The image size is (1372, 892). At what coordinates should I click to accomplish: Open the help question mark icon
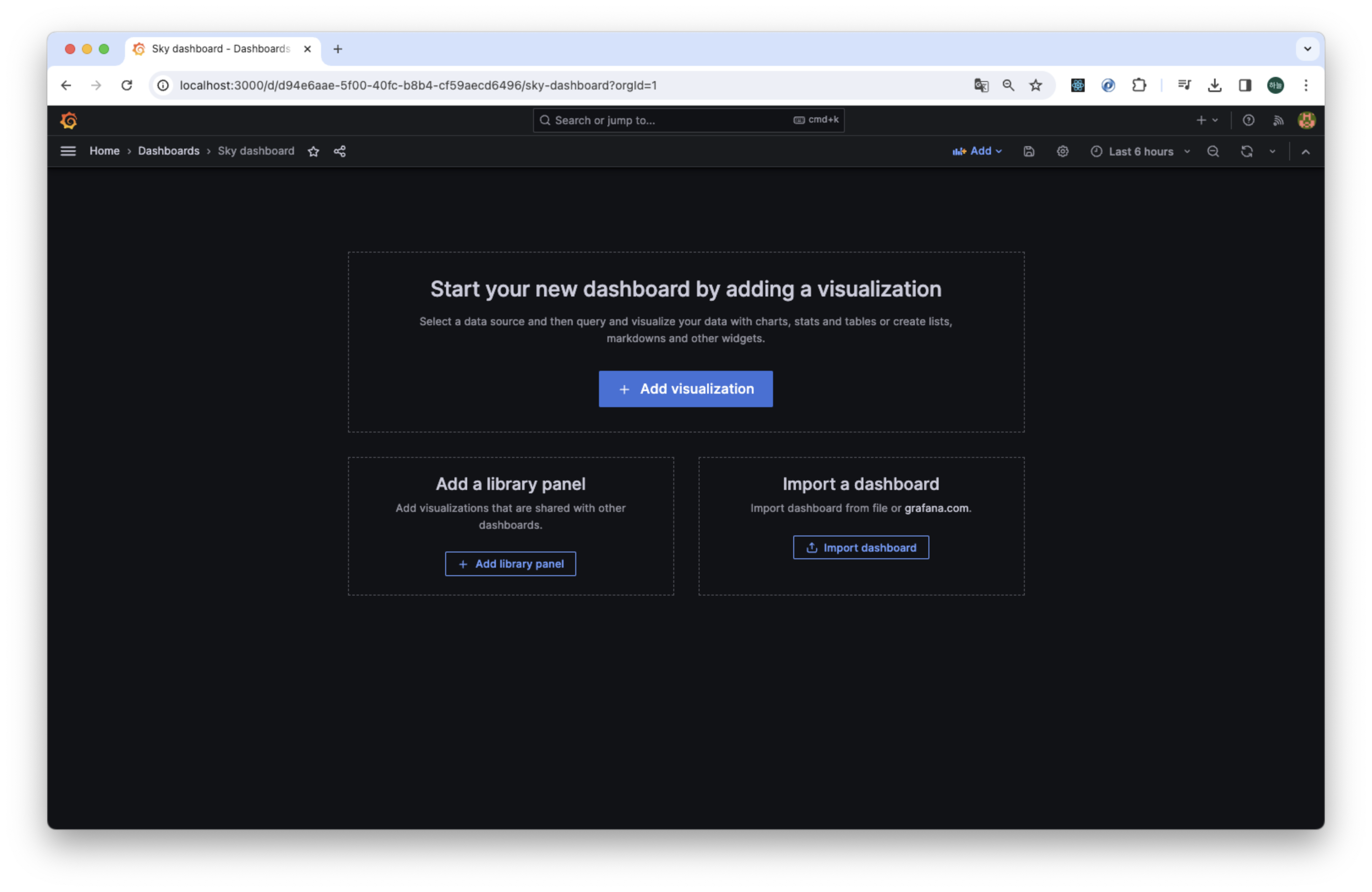(1248, 120)
